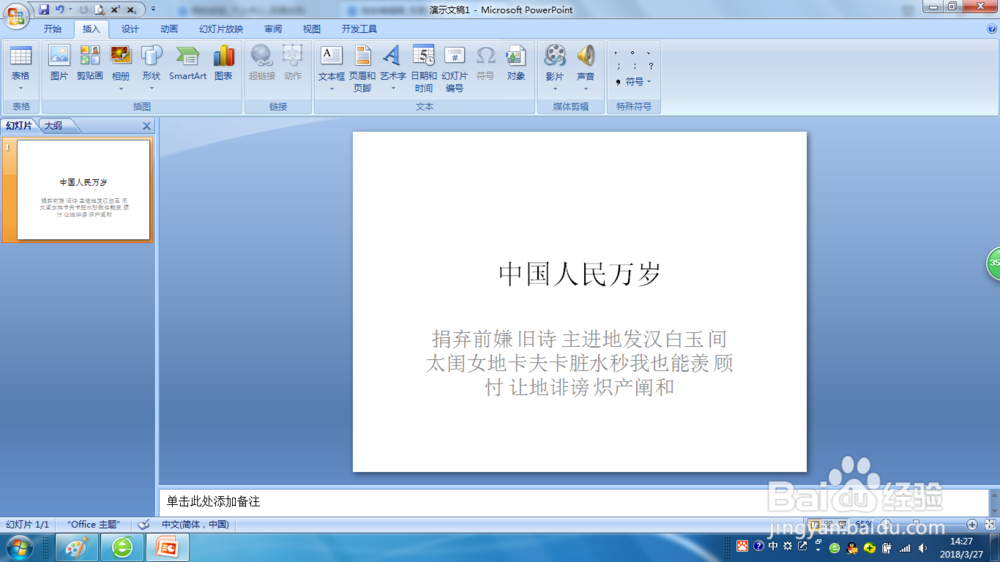Open the Paint app in taskbar
Screen dimensions: 1000x562
click(x=77, y=547)
